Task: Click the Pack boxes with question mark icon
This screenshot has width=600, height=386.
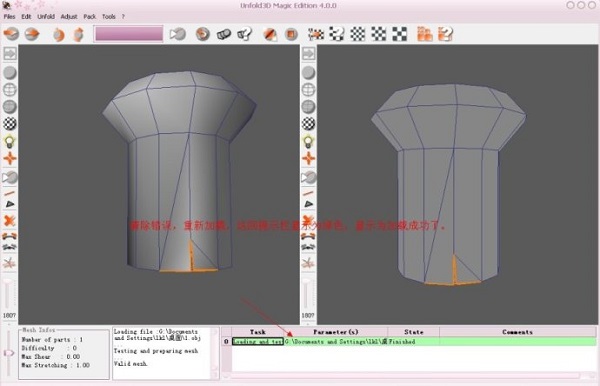Action: [445, 34]
